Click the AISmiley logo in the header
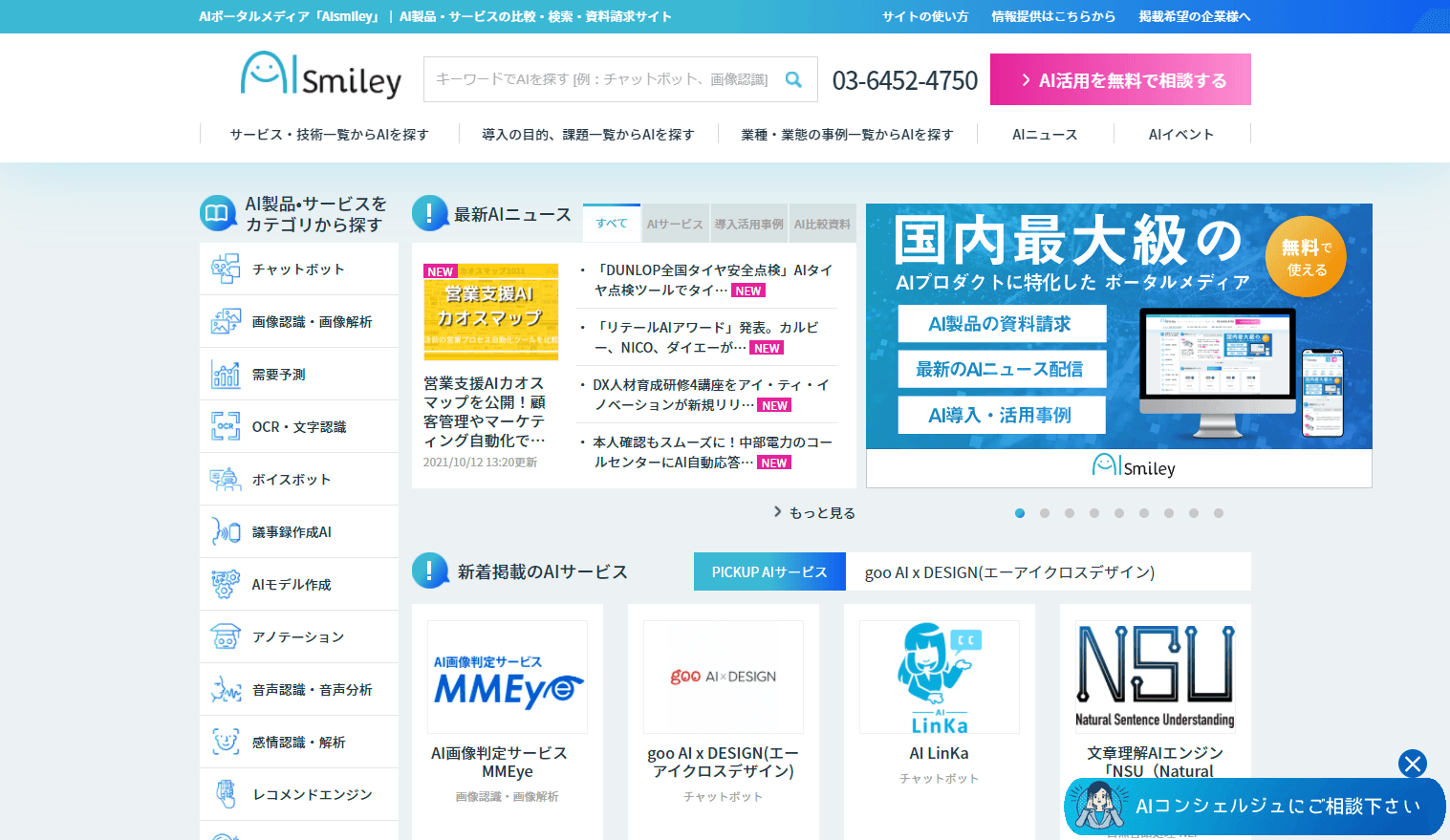1450x840 pixels. point(320,75)
